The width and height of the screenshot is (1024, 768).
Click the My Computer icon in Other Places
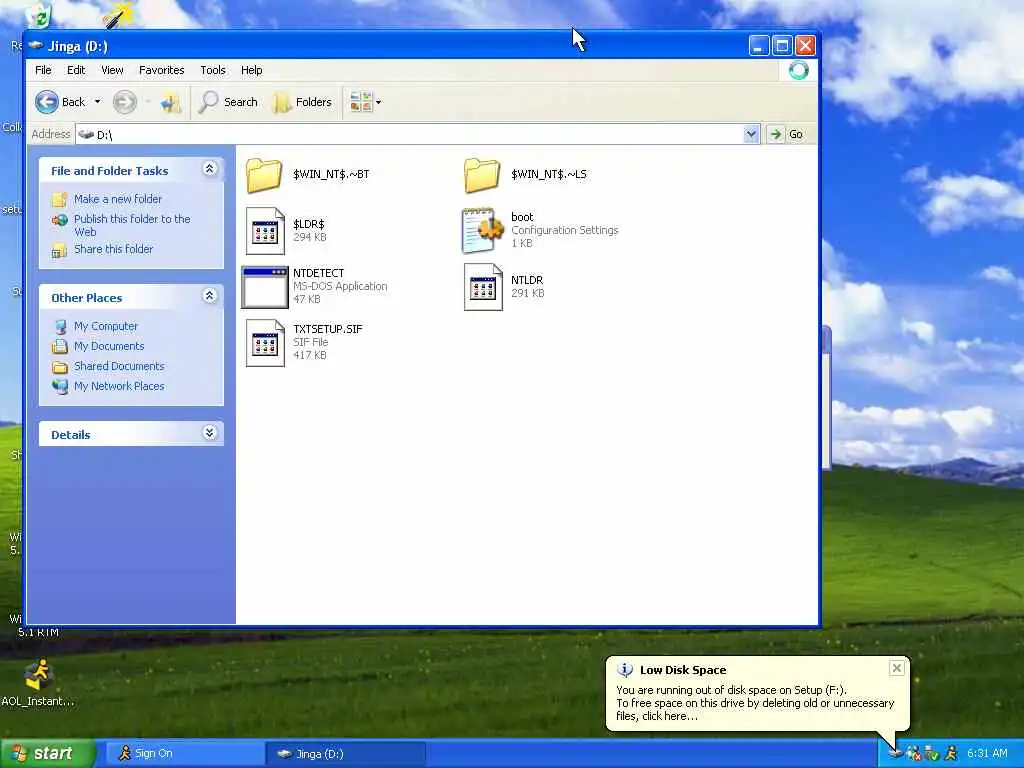[x=60, y=327]
